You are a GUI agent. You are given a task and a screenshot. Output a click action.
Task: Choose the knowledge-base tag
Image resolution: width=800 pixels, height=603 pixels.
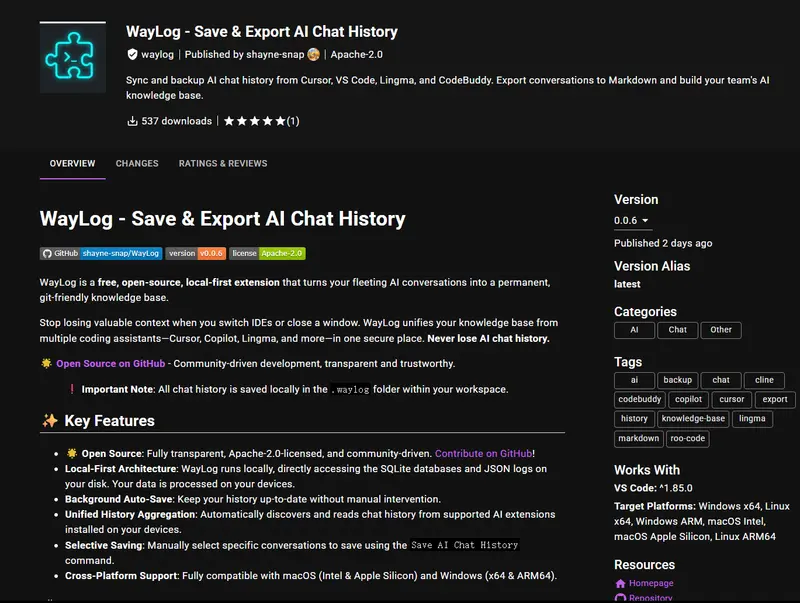tap(693, 419)
